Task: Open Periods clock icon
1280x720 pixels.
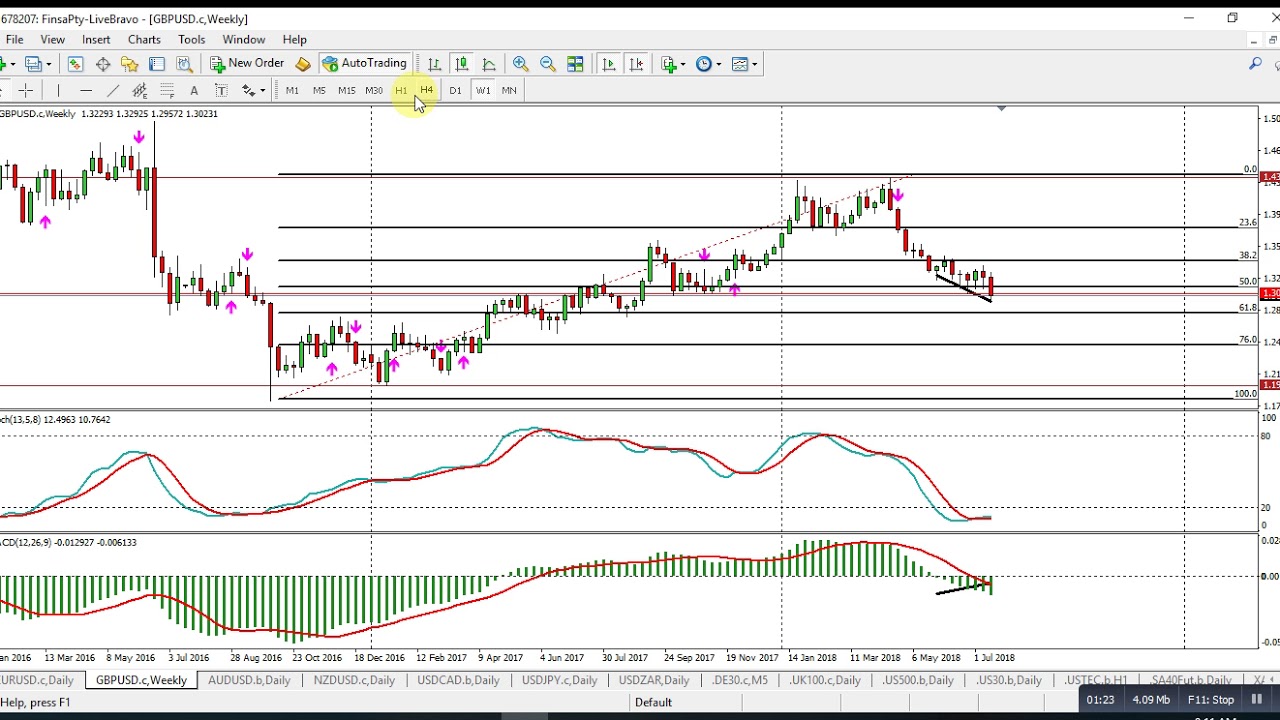Action: [704, 64]
